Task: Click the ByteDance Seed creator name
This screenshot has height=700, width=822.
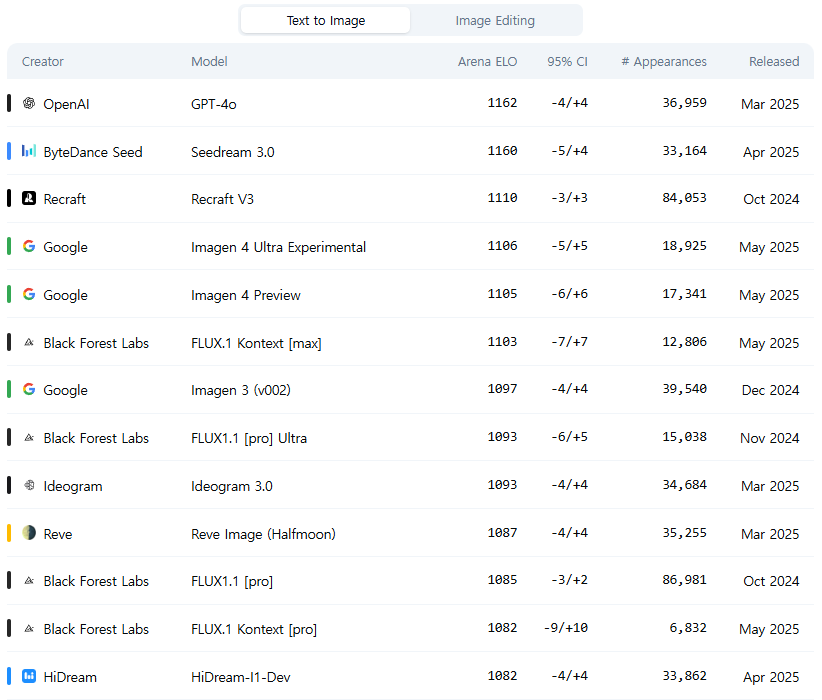Action: [93, 152]
